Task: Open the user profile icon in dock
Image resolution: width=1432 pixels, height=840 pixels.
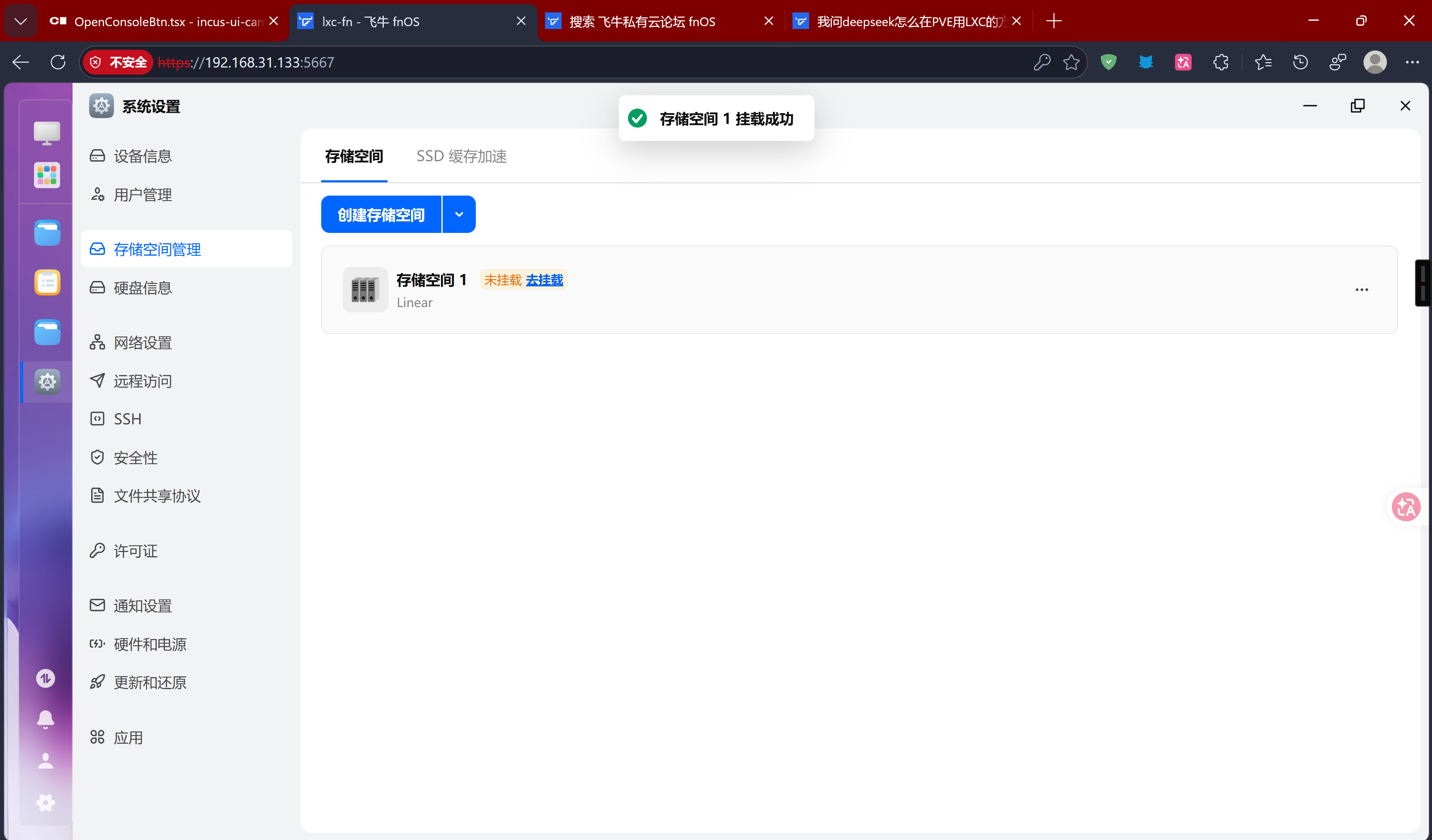Action: [46, 761]
